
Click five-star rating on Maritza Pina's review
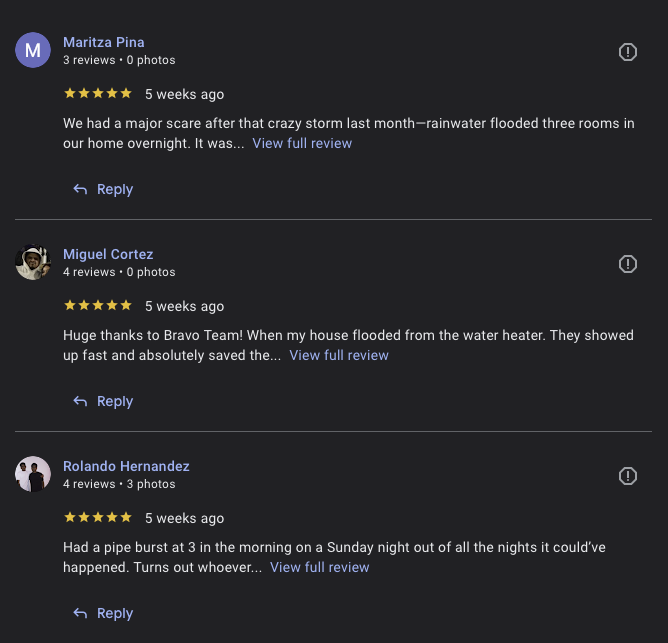click(x=98, y=94)
